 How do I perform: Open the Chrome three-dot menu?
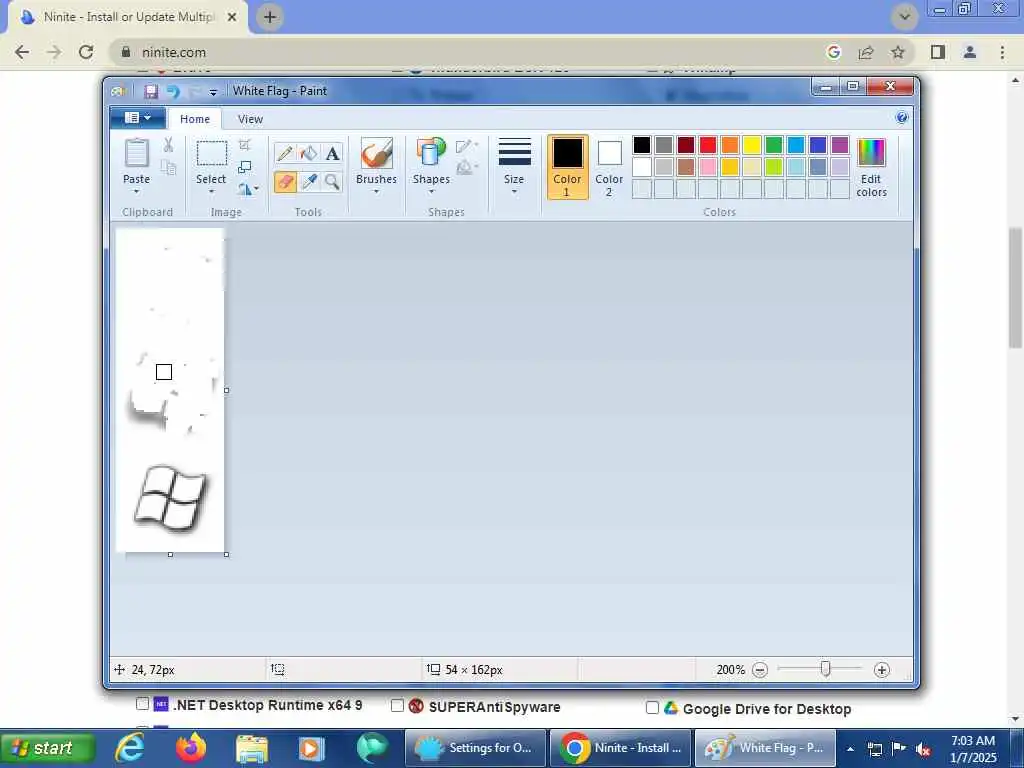click(1002, 52)
